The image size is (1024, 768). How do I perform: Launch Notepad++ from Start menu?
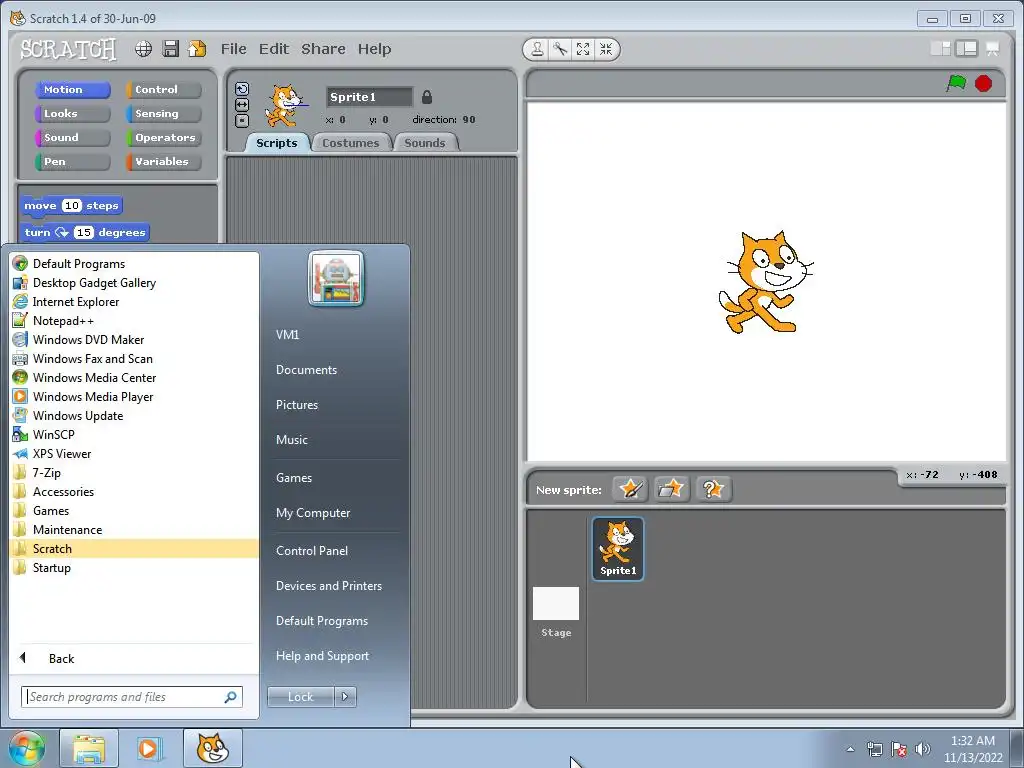pyautogui.click(x=135, y=321)
